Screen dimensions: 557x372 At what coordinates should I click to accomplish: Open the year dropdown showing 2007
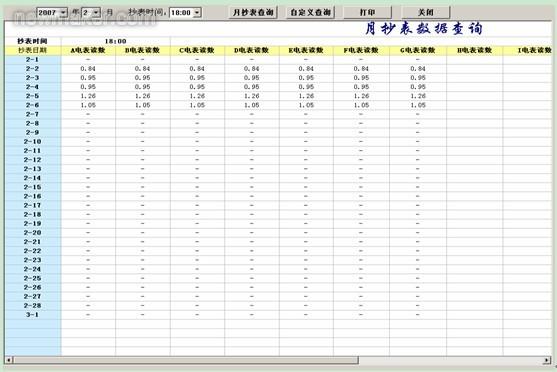coord(52,12)
